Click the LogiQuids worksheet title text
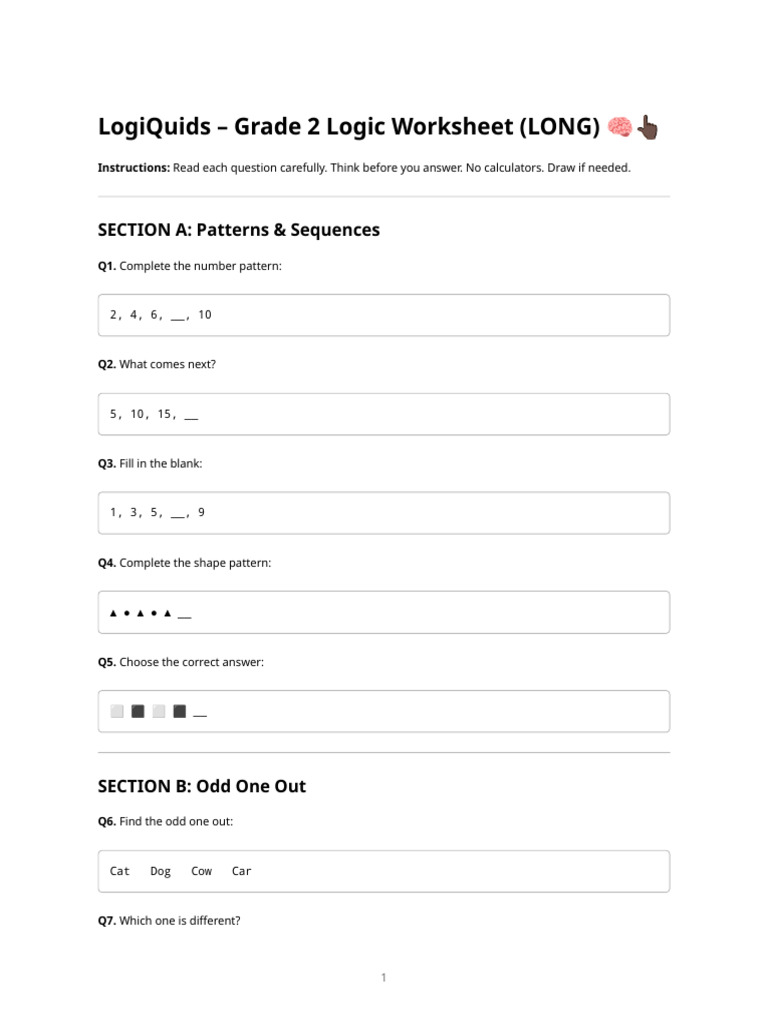Screen dimensions: 768x1024 click(x=349, y=127)
